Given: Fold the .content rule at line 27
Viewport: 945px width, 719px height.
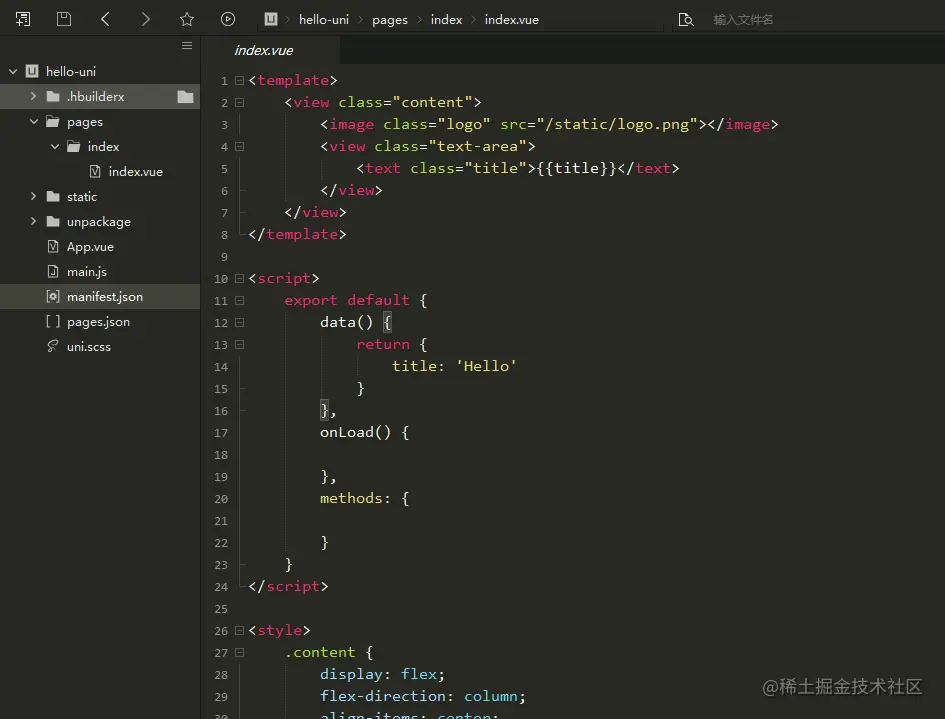Looking at the screenshot, I should (239, 653).
